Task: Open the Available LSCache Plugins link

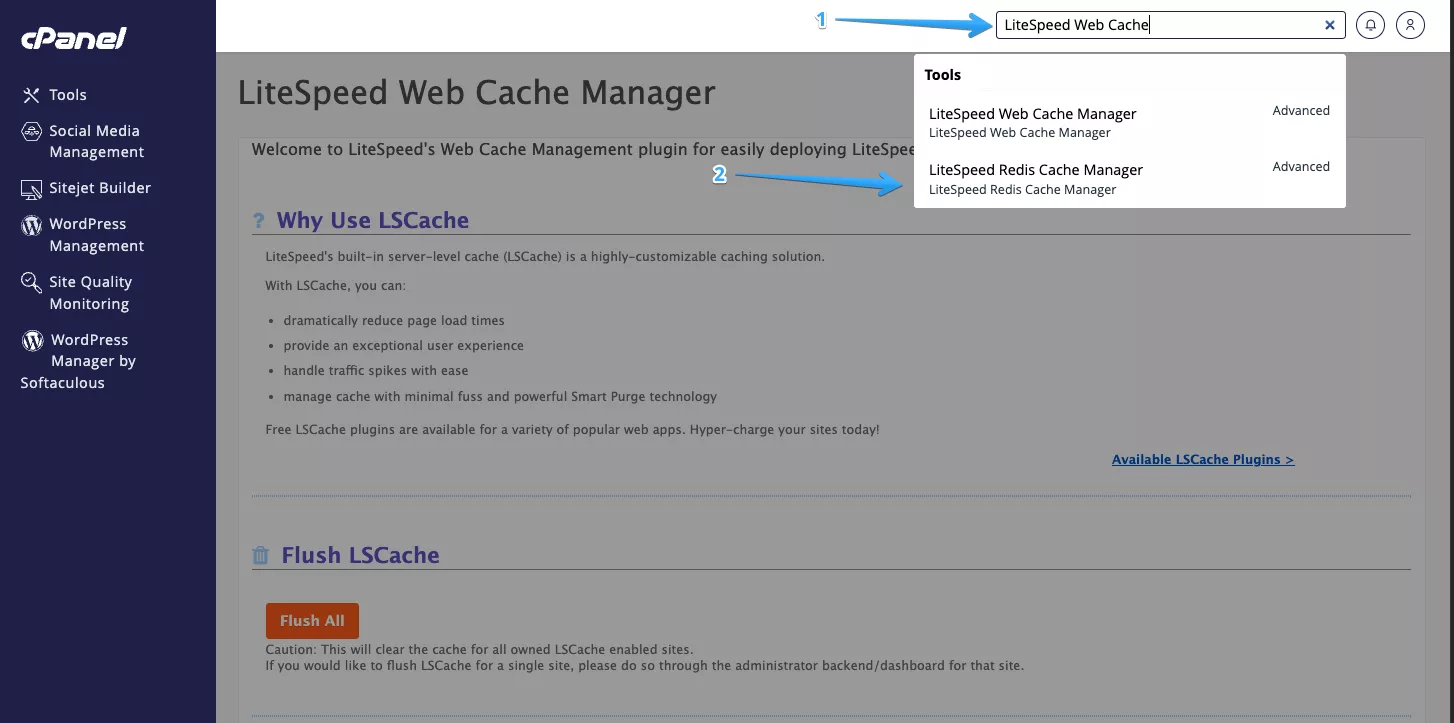Action: point(1203,459)
